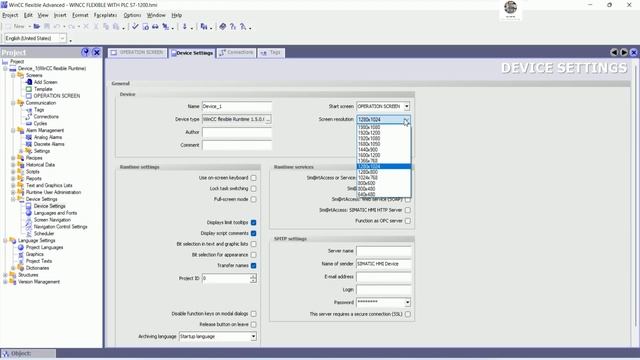The height and width of the screenshot is (360, 640).
Task: Increase Project ID with the stepper
Action: pos(253,276)
